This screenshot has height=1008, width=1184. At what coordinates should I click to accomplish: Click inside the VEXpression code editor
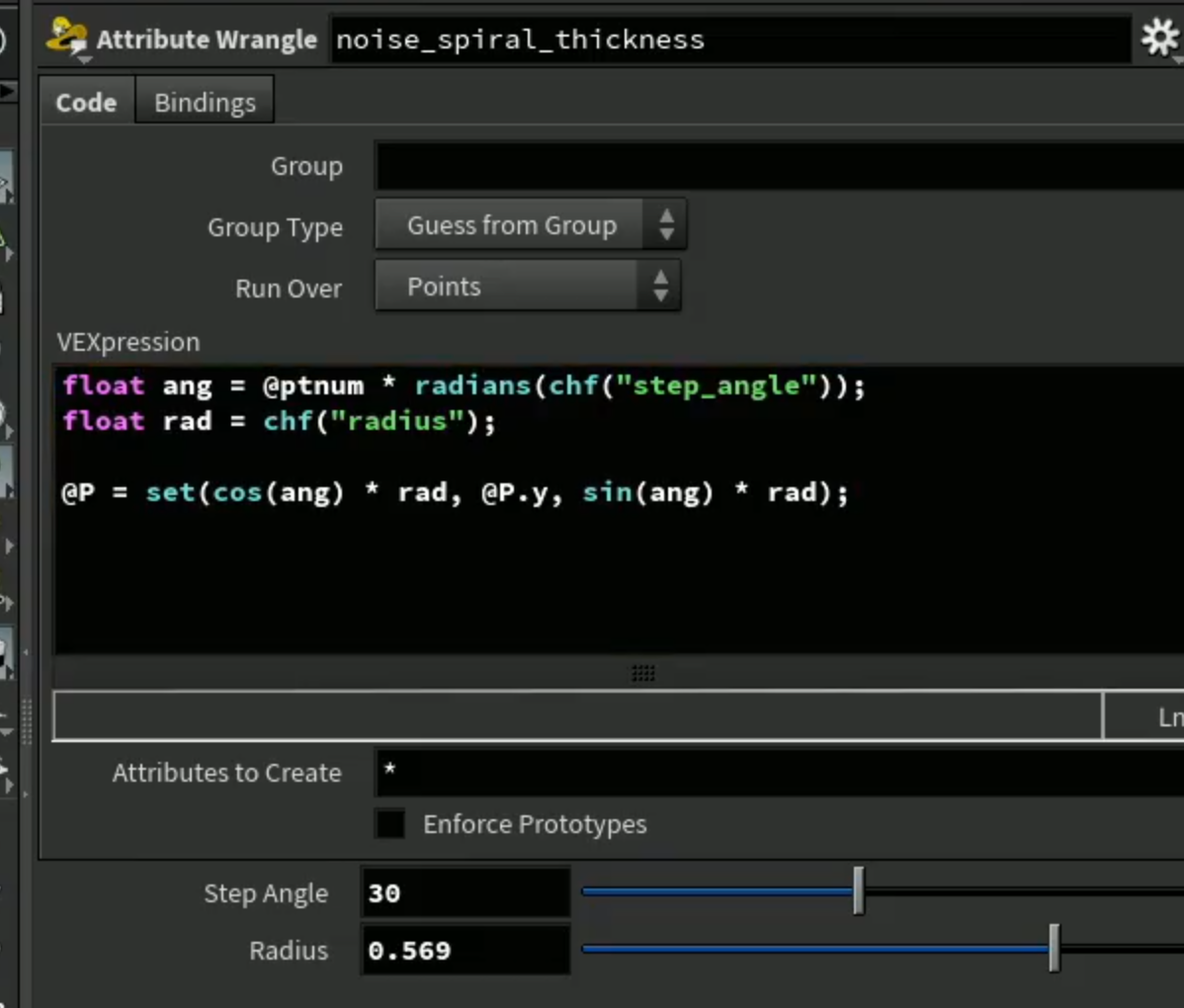620,510
